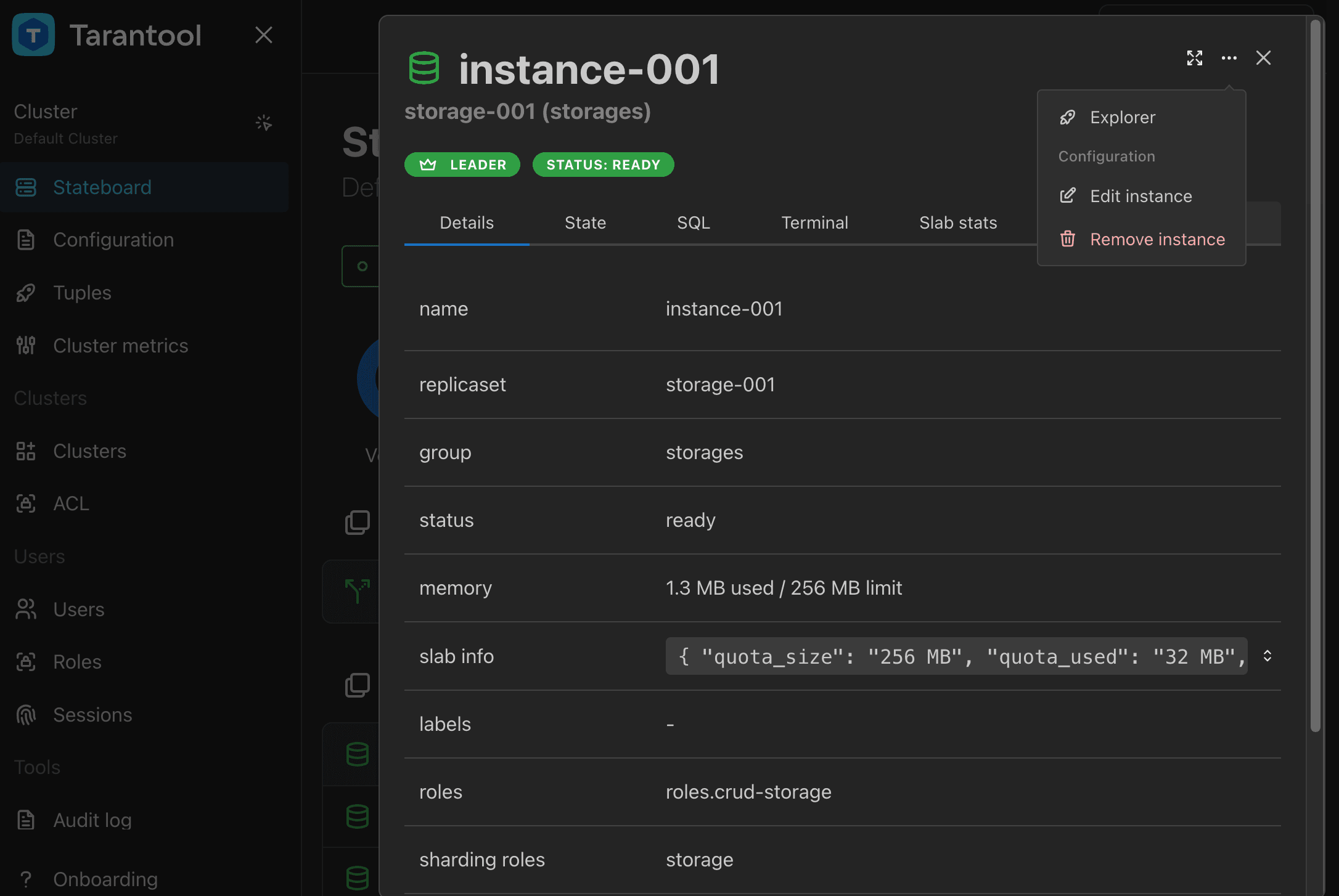Click the Remove instance trash icon
This screenshot has height=896, width=1339.
pyautogui.click(x=1068, y=239)
